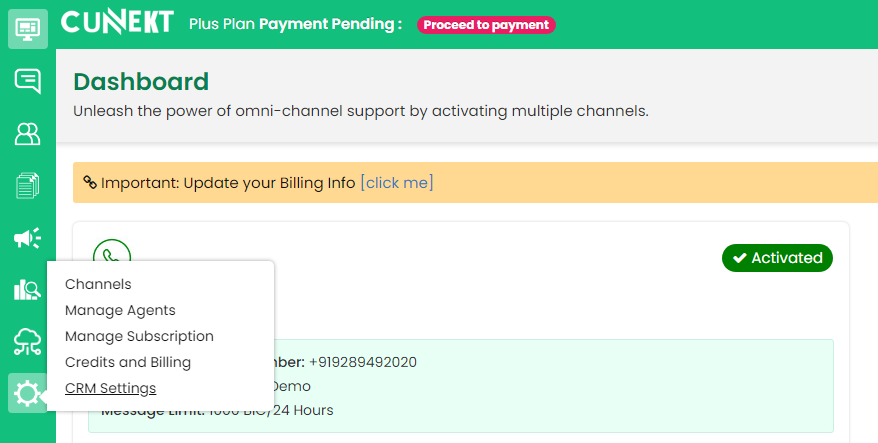
Task: Open the contacts people sidebar icon
Action: pos(28,134)
